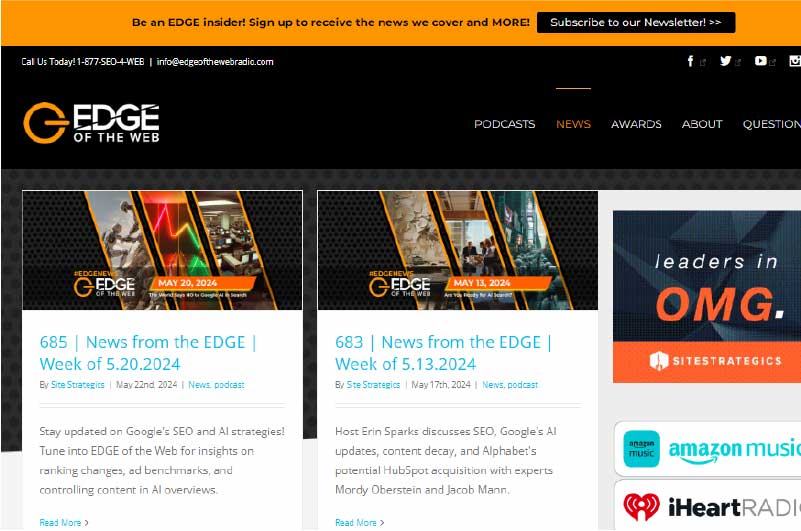Open the Instagram social icon

(795, 61)
